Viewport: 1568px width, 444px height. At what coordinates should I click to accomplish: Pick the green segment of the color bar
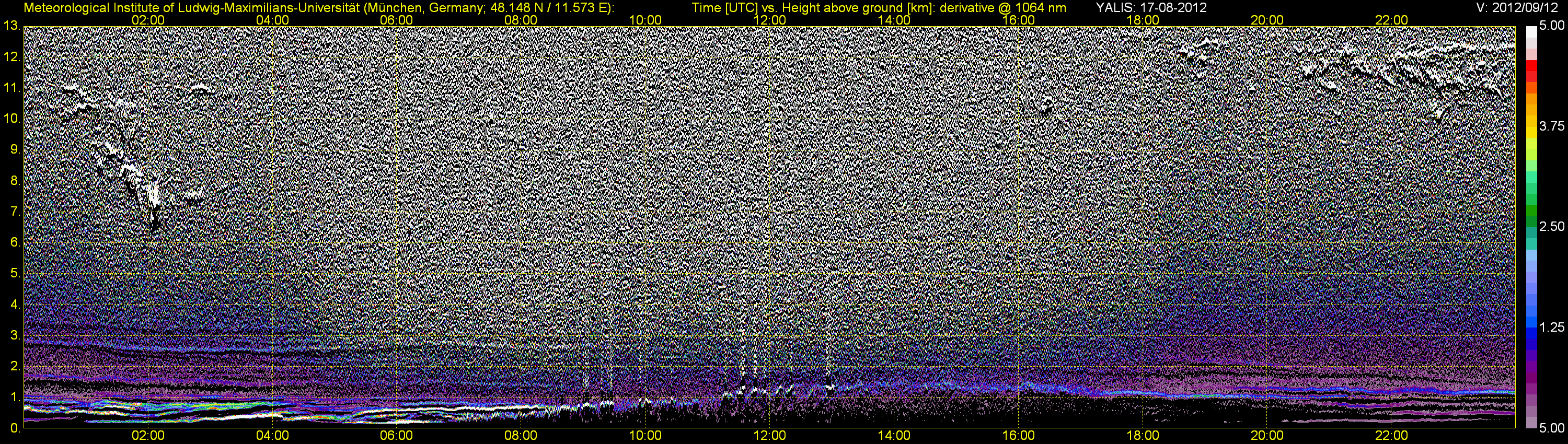(1531, 210)
